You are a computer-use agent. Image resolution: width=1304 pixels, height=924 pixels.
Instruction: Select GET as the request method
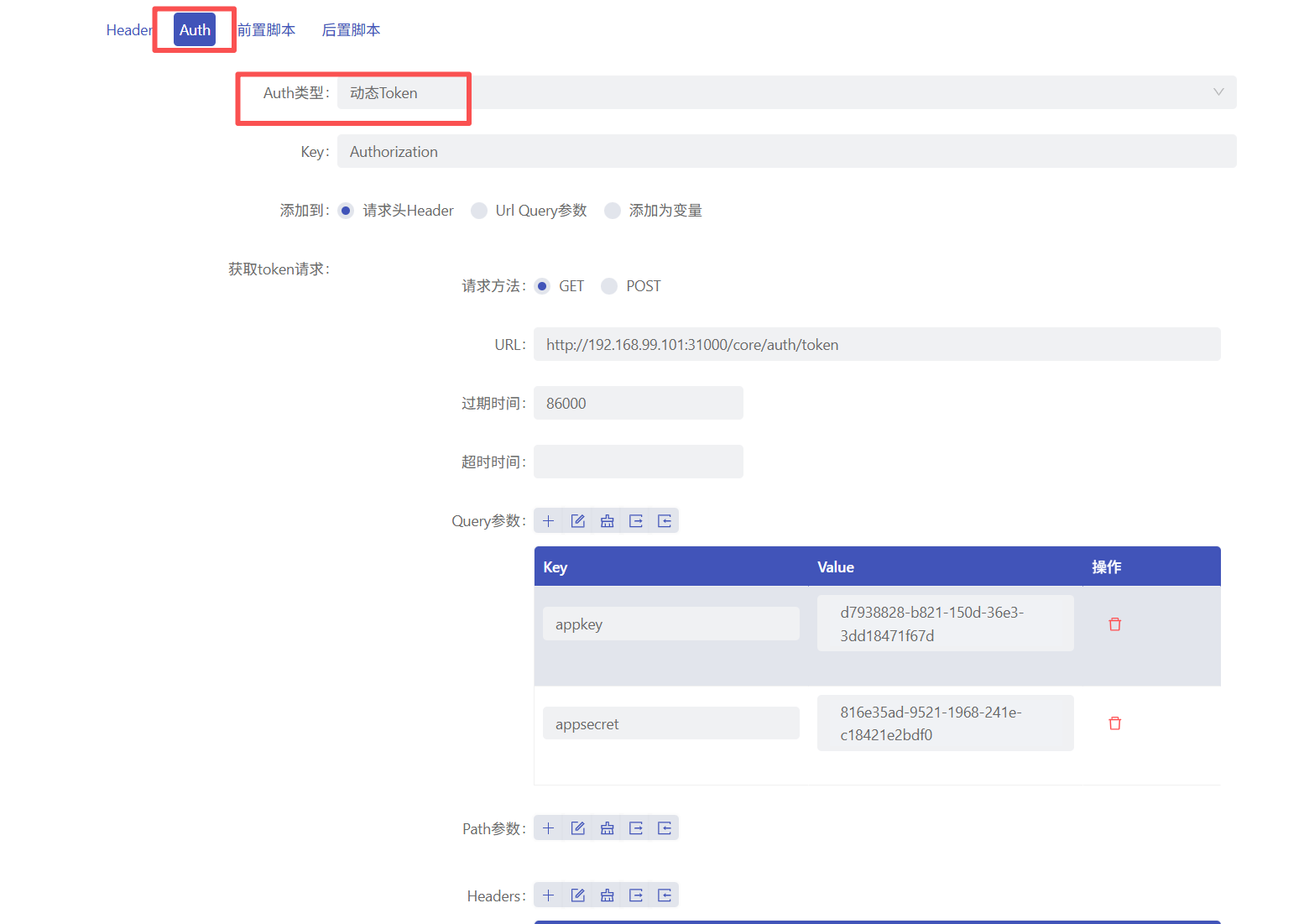pyautogui.click(x=542, y=286)
